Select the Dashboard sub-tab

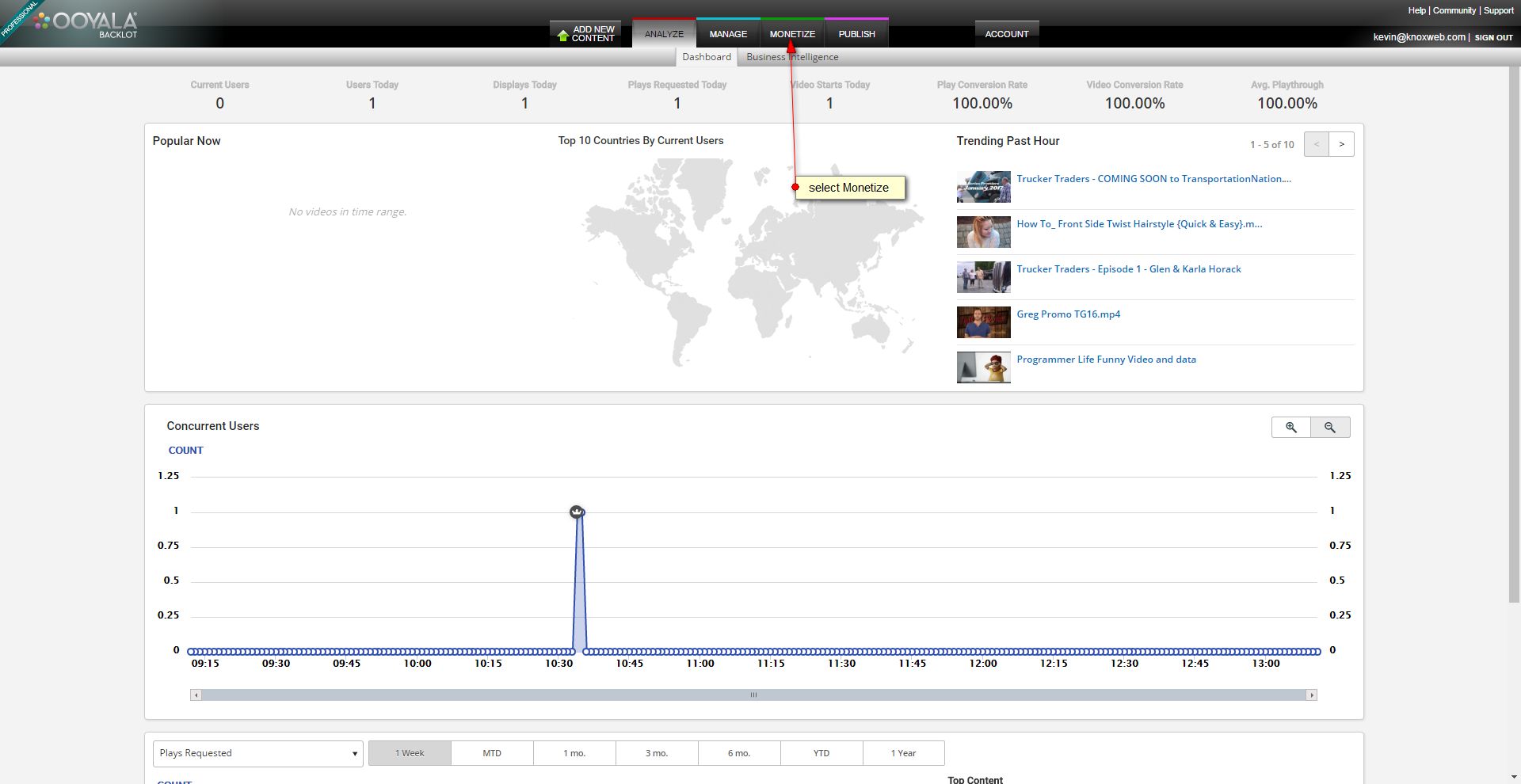[x=707, y=57]
